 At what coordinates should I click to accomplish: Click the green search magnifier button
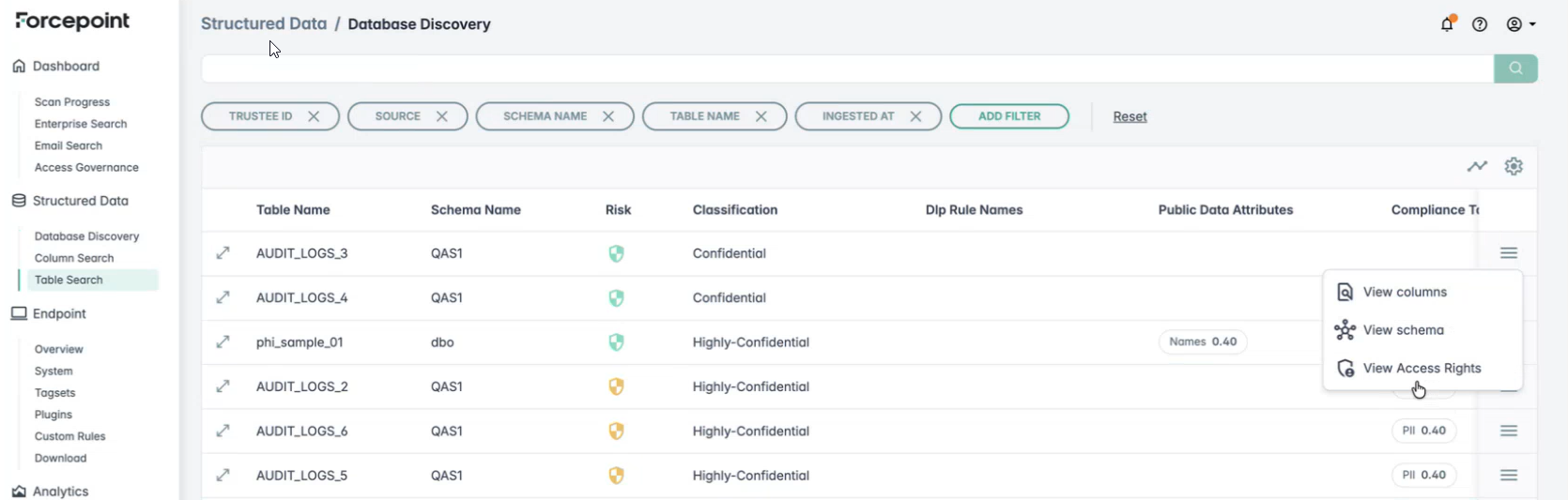click(1515, 68)
